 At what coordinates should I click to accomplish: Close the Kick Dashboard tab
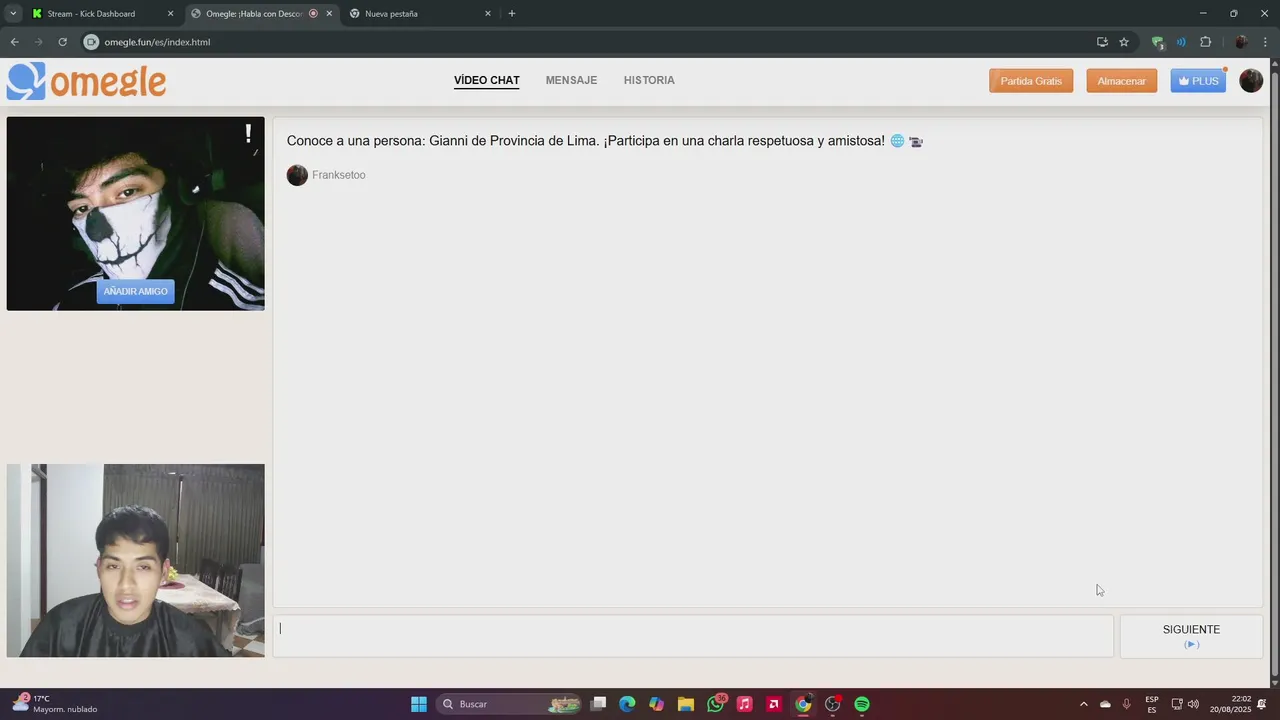[170, 14]
